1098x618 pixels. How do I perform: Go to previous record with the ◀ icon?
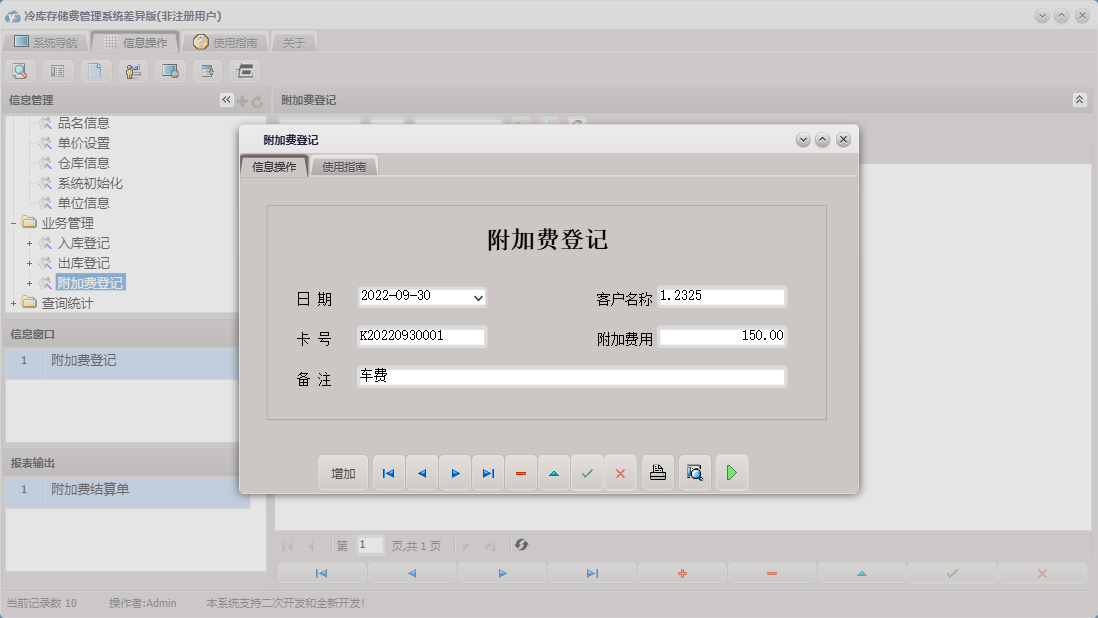pyautogui.click(x=421, y=472)
